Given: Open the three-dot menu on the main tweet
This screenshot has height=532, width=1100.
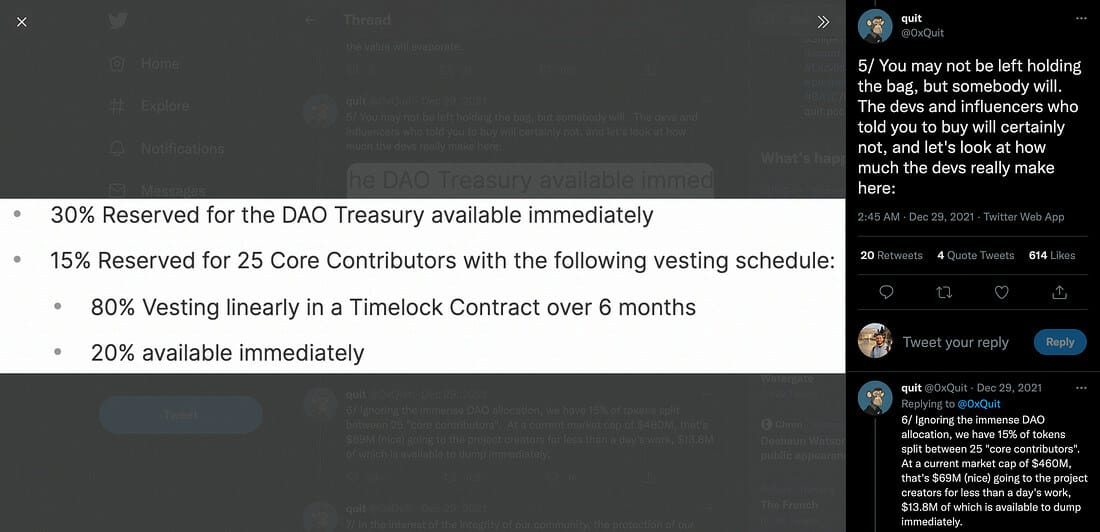Looking at the screenshot, I should 1080,18.
